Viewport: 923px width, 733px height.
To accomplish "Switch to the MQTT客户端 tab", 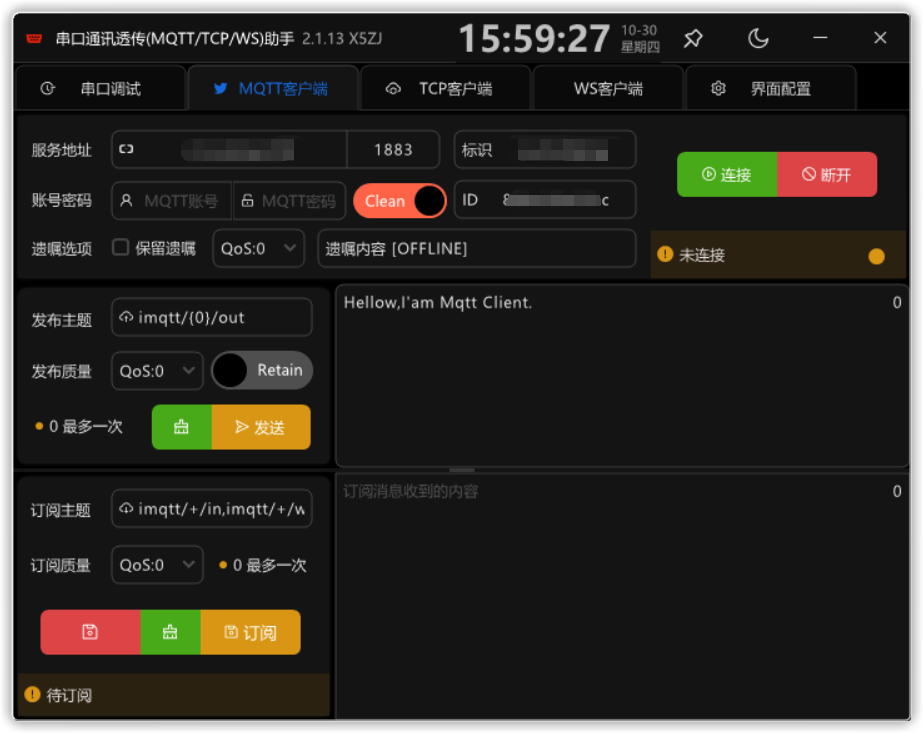I will (273, 88).
